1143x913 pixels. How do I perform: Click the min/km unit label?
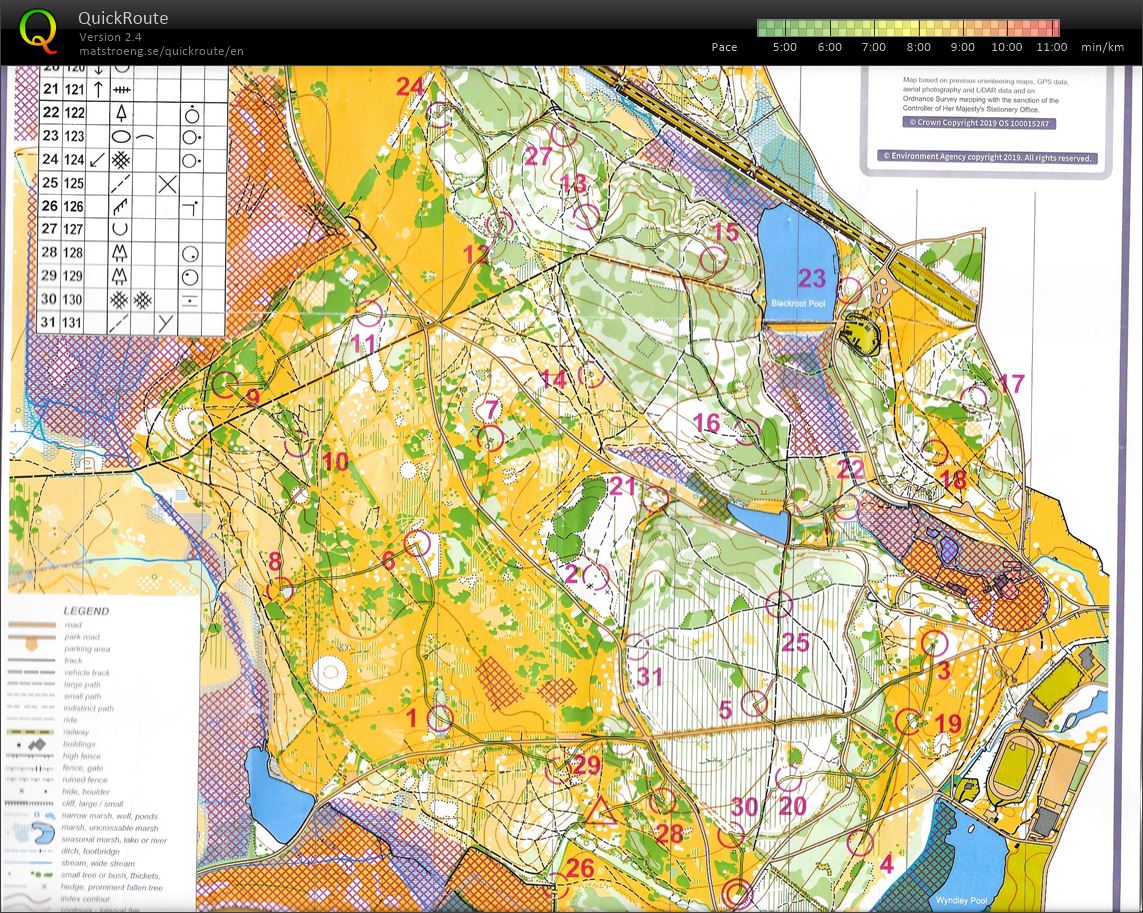1102,47
